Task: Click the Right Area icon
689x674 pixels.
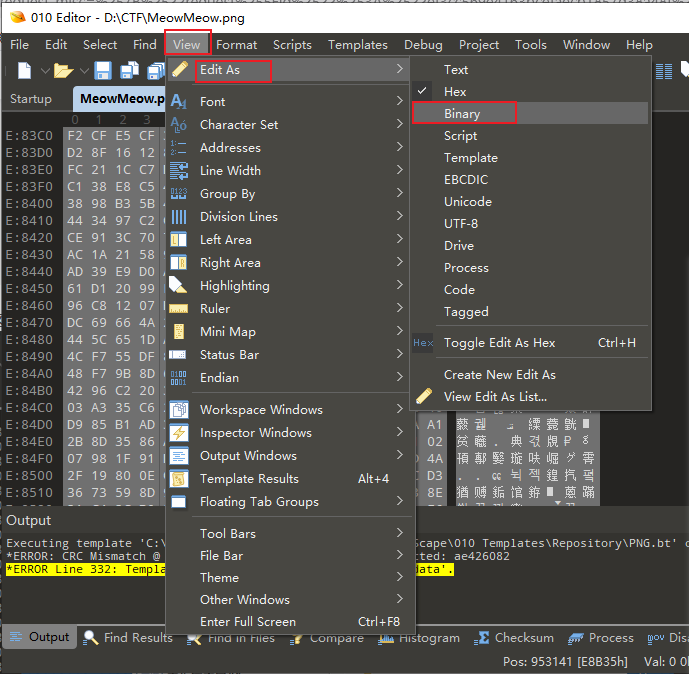Action: coord(178,263)
